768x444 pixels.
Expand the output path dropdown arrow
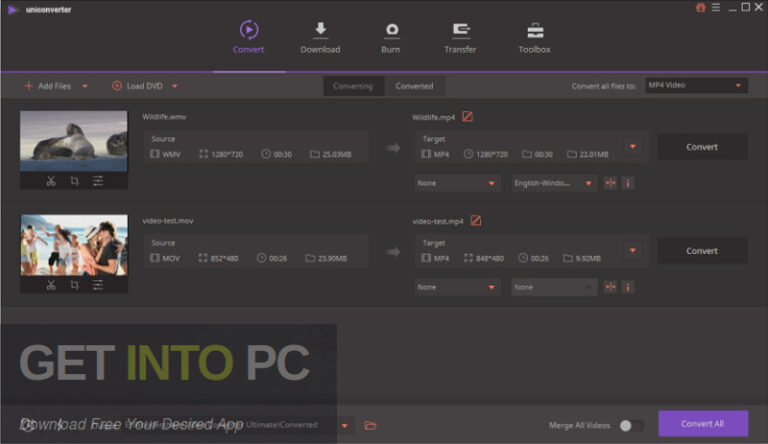pyautogui.click(x=344, y=425)
